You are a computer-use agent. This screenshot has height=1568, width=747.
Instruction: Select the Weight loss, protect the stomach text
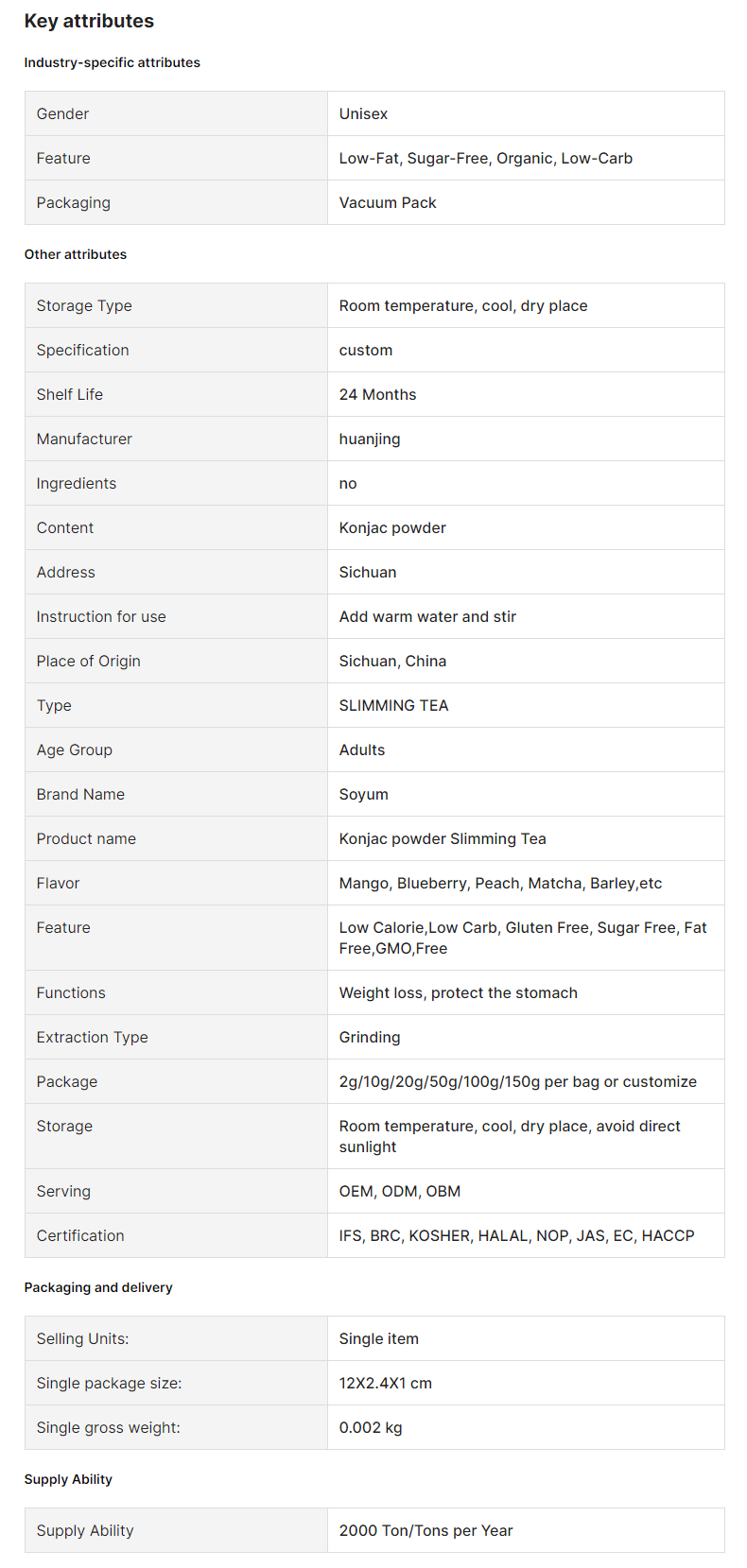[458, 992]
